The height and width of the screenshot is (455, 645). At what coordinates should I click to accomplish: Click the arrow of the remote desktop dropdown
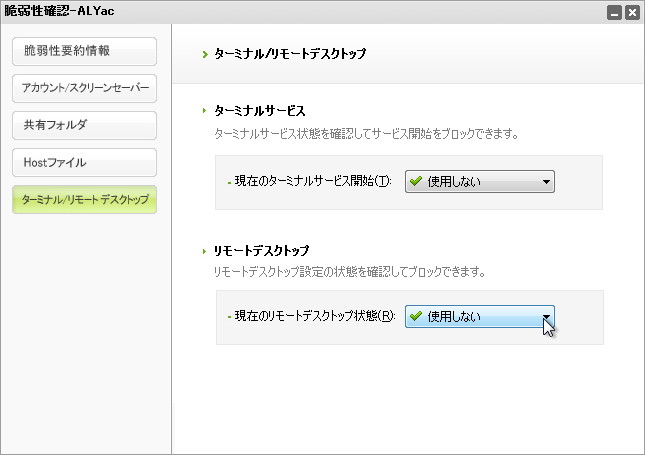tap(545, 317)
